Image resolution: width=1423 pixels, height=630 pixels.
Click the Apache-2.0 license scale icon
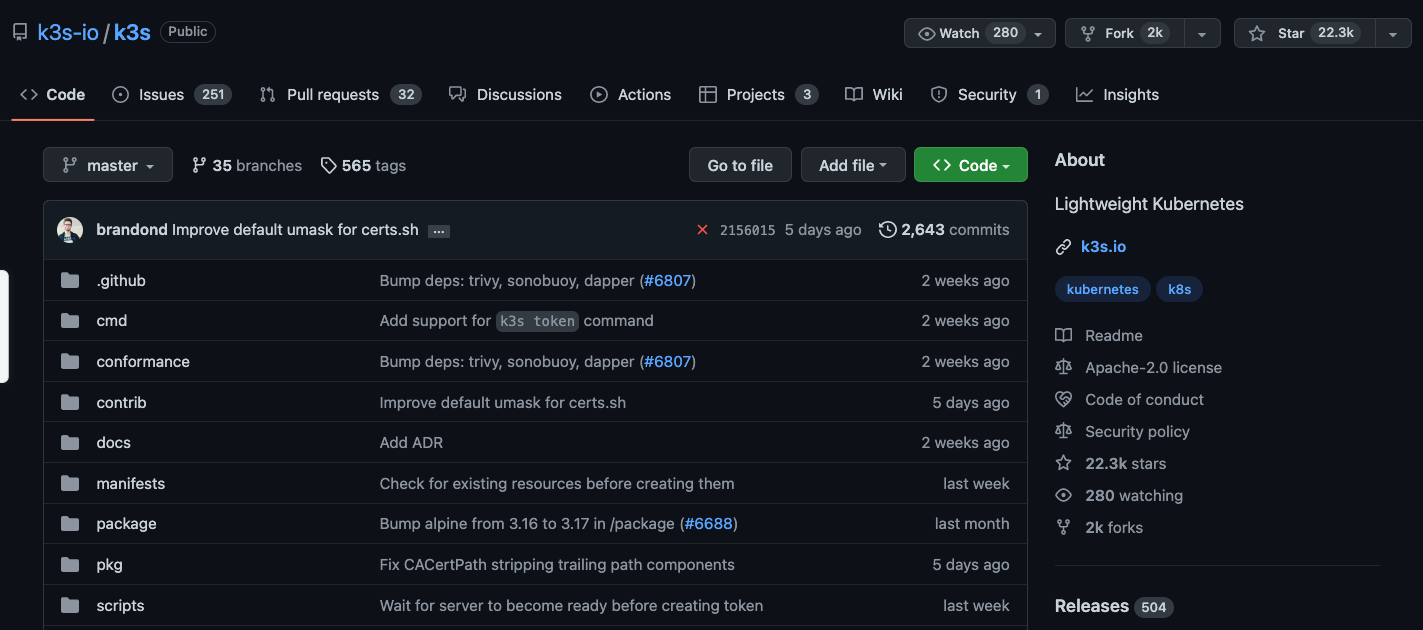(x=1063, y=368)
